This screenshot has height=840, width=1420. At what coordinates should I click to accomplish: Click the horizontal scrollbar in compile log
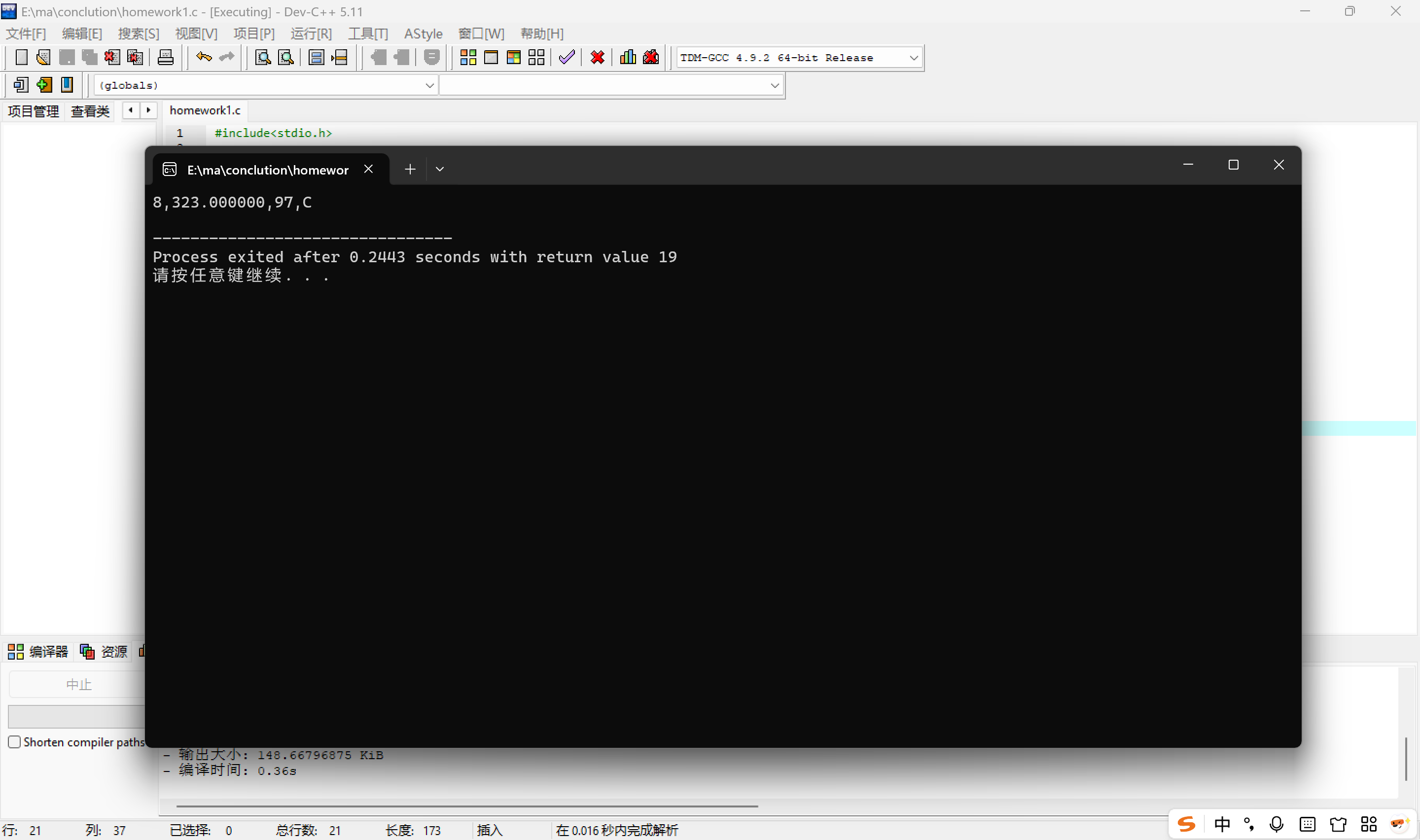tap(466, 805)
